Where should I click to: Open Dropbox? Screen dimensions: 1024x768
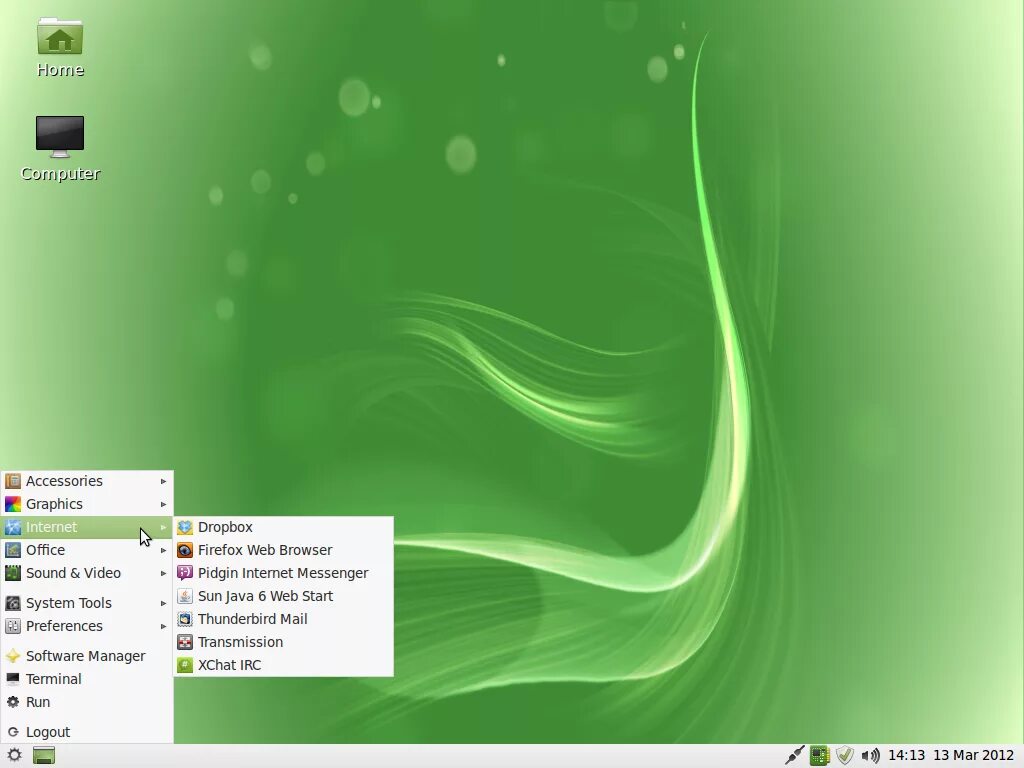[225, 527]
